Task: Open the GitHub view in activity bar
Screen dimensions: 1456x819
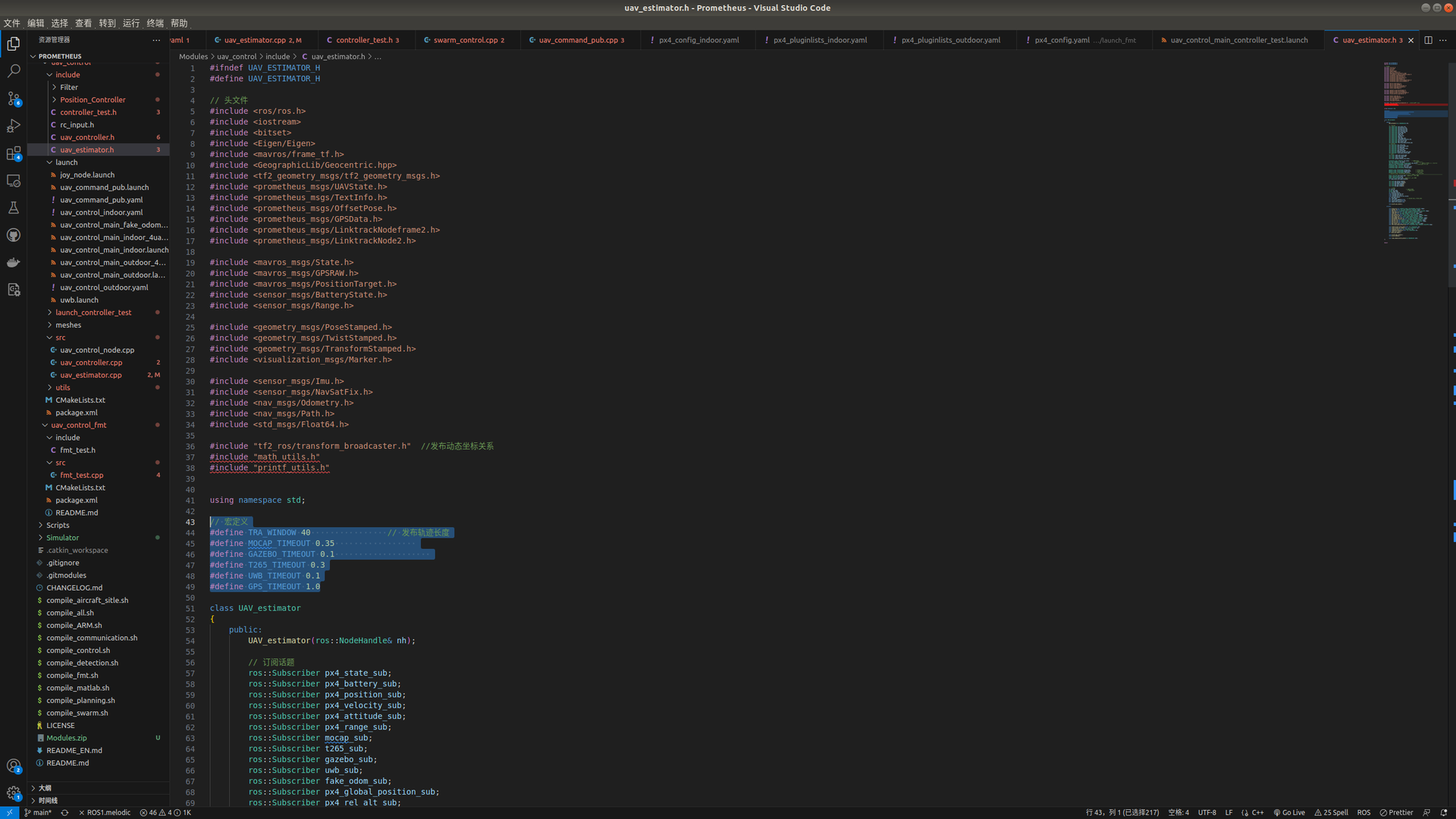Action: coord(14,235)
